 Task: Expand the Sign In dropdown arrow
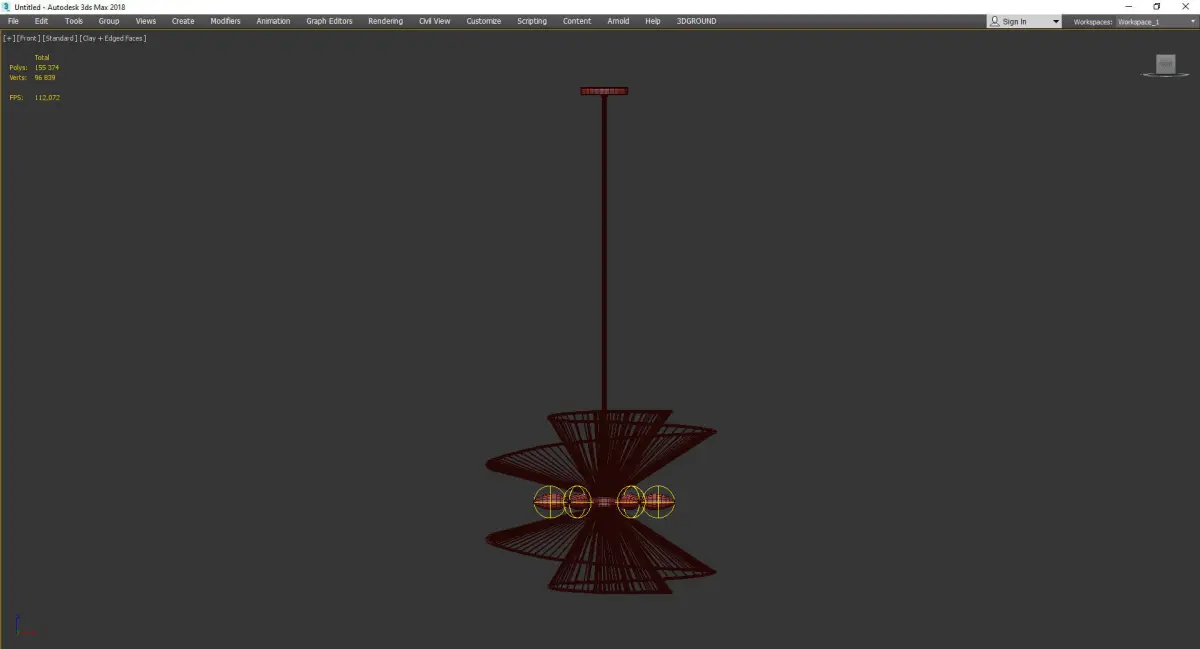(x=1056, y=22)
